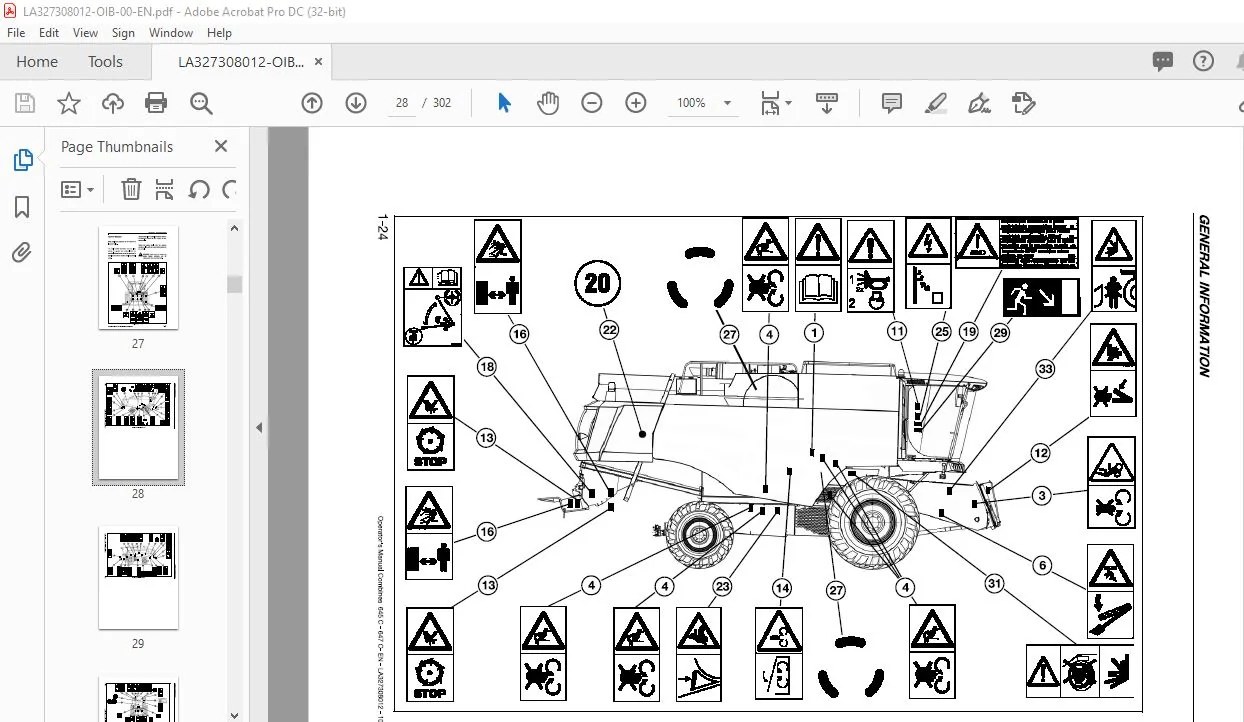
Task: Delete selected pages with trash icon
Action: pyautogui.click(x=131, y=189)
